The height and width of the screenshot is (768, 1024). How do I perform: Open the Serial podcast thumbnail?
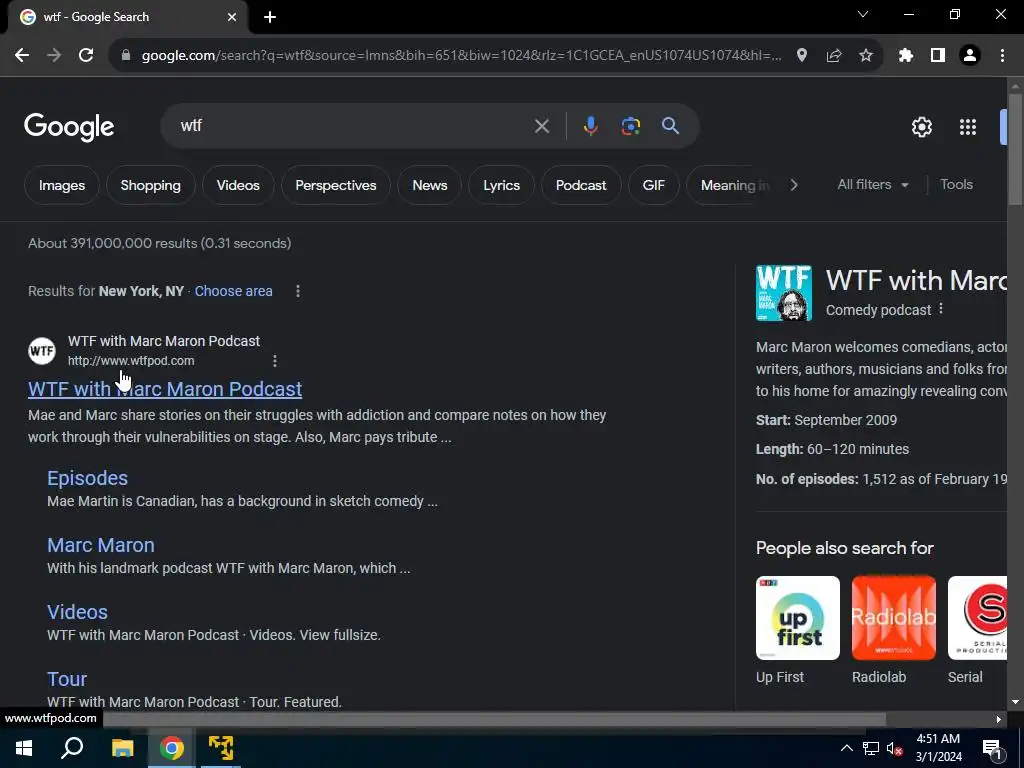pos(977,618)
